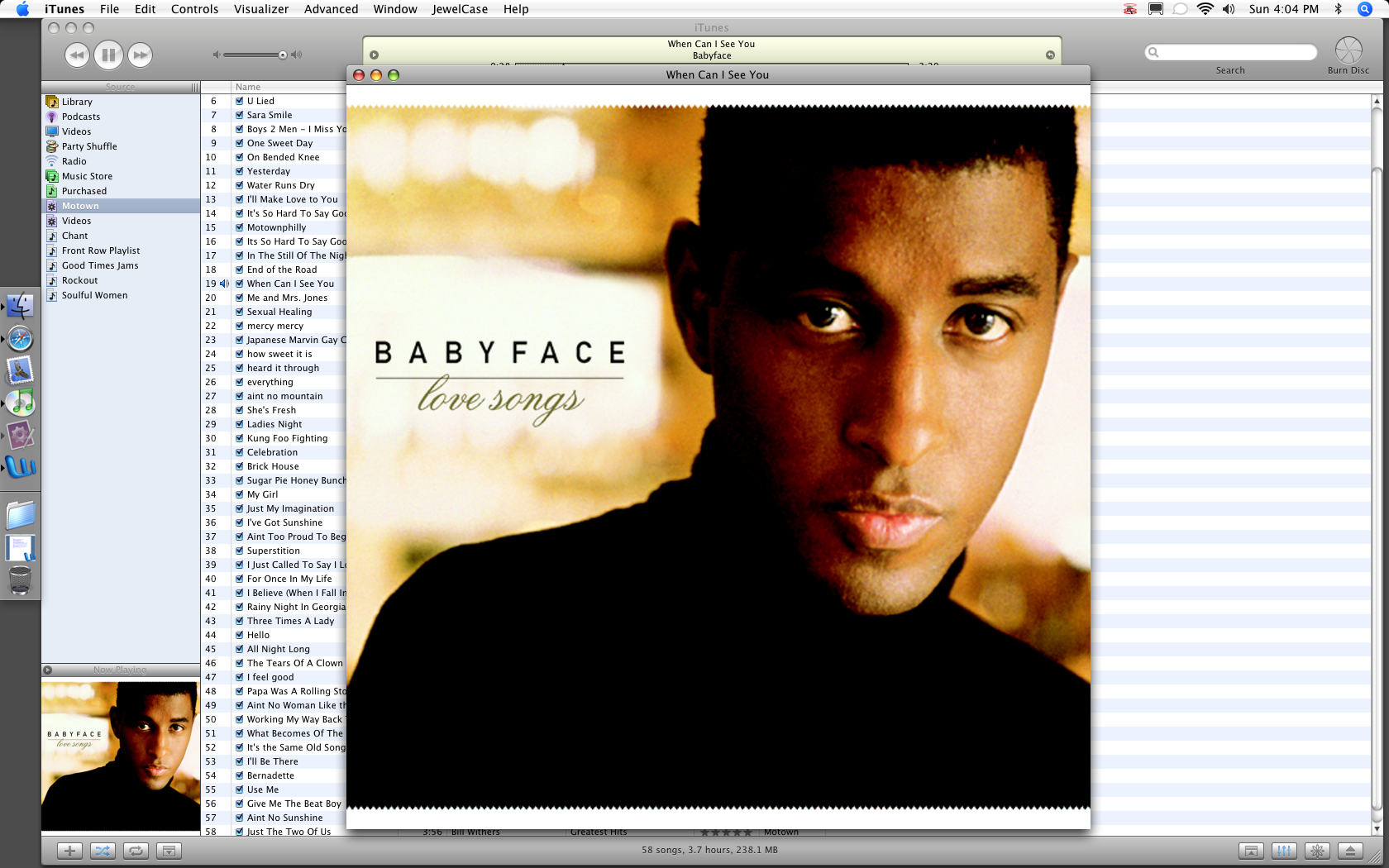Select song Kung Foo Fighting
1389x868 pixels.
[287, 438]
